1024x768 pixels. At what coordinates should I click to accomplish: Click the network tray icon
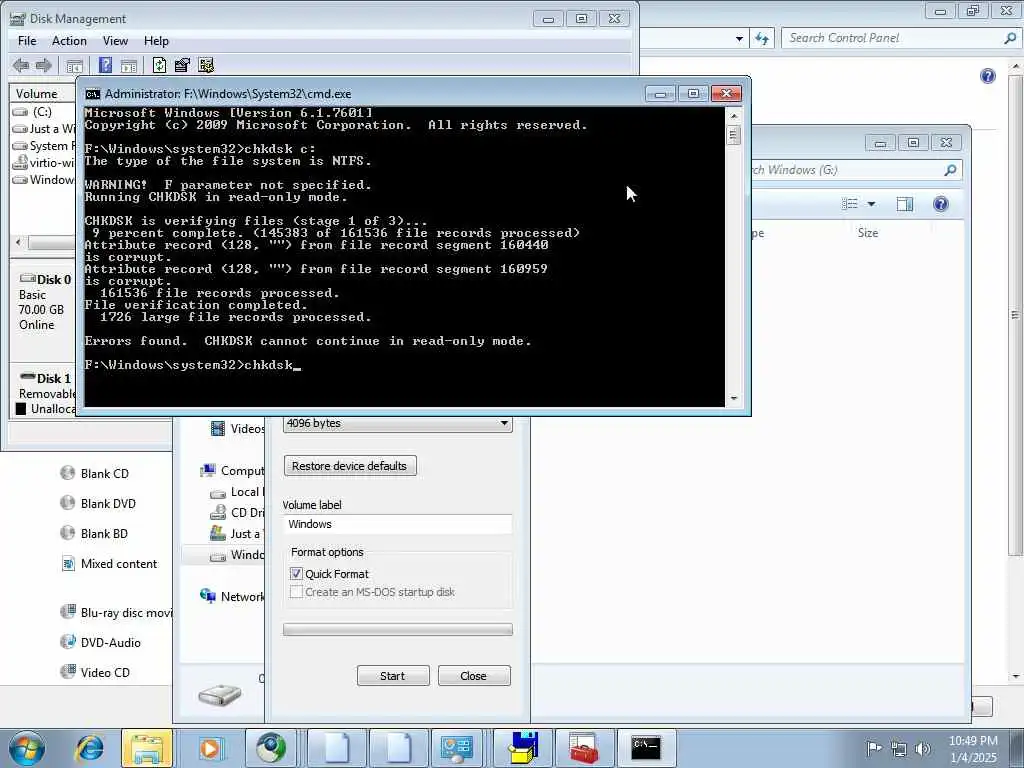899,749
